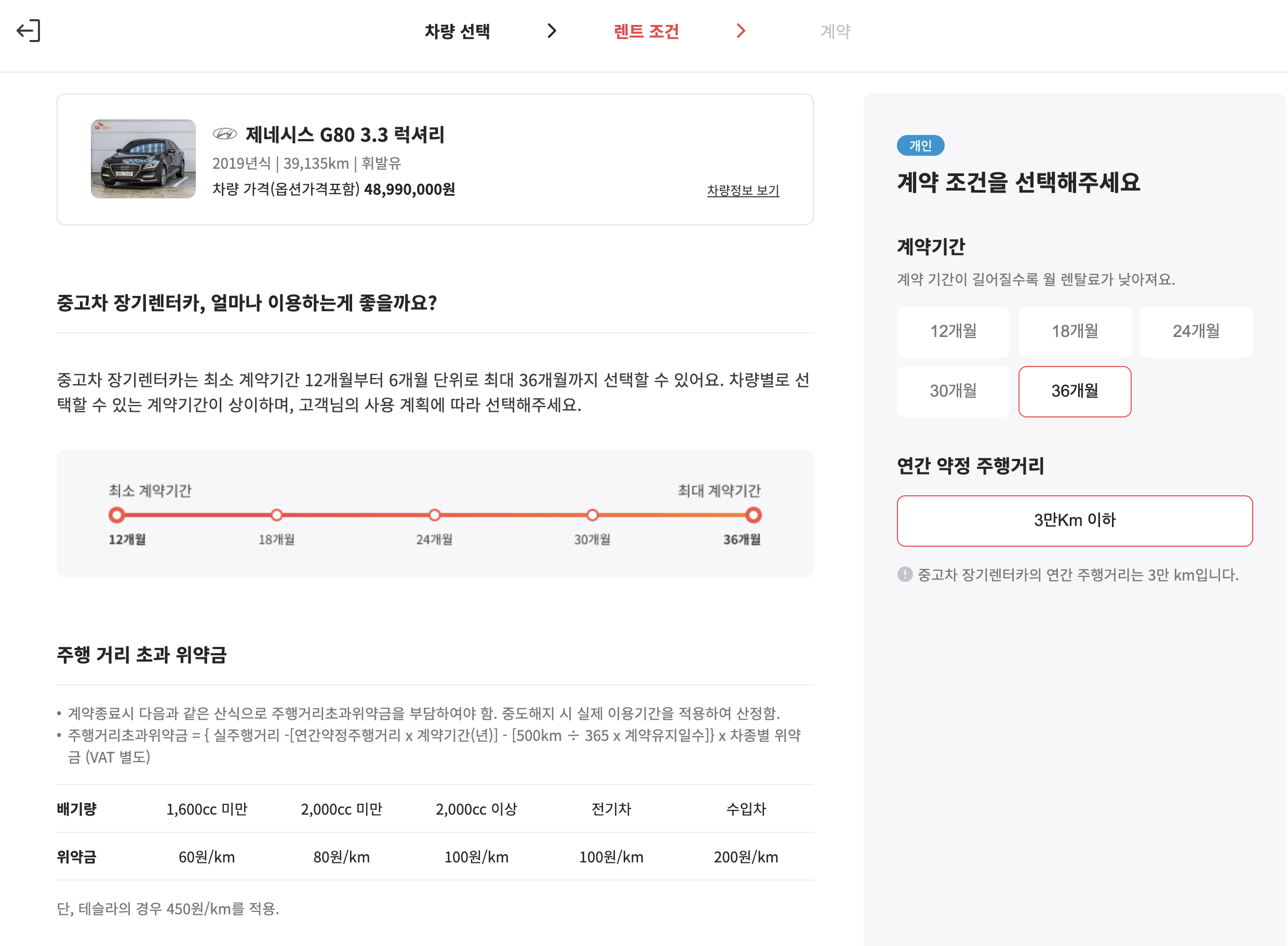
Task: Click the red chevron after 렌트 조건
Action: click(741, 31)
